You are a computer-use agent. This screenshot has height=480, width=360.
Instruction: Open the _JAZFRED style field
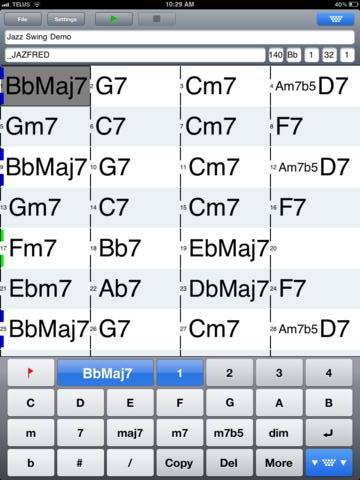coord(135,55)
